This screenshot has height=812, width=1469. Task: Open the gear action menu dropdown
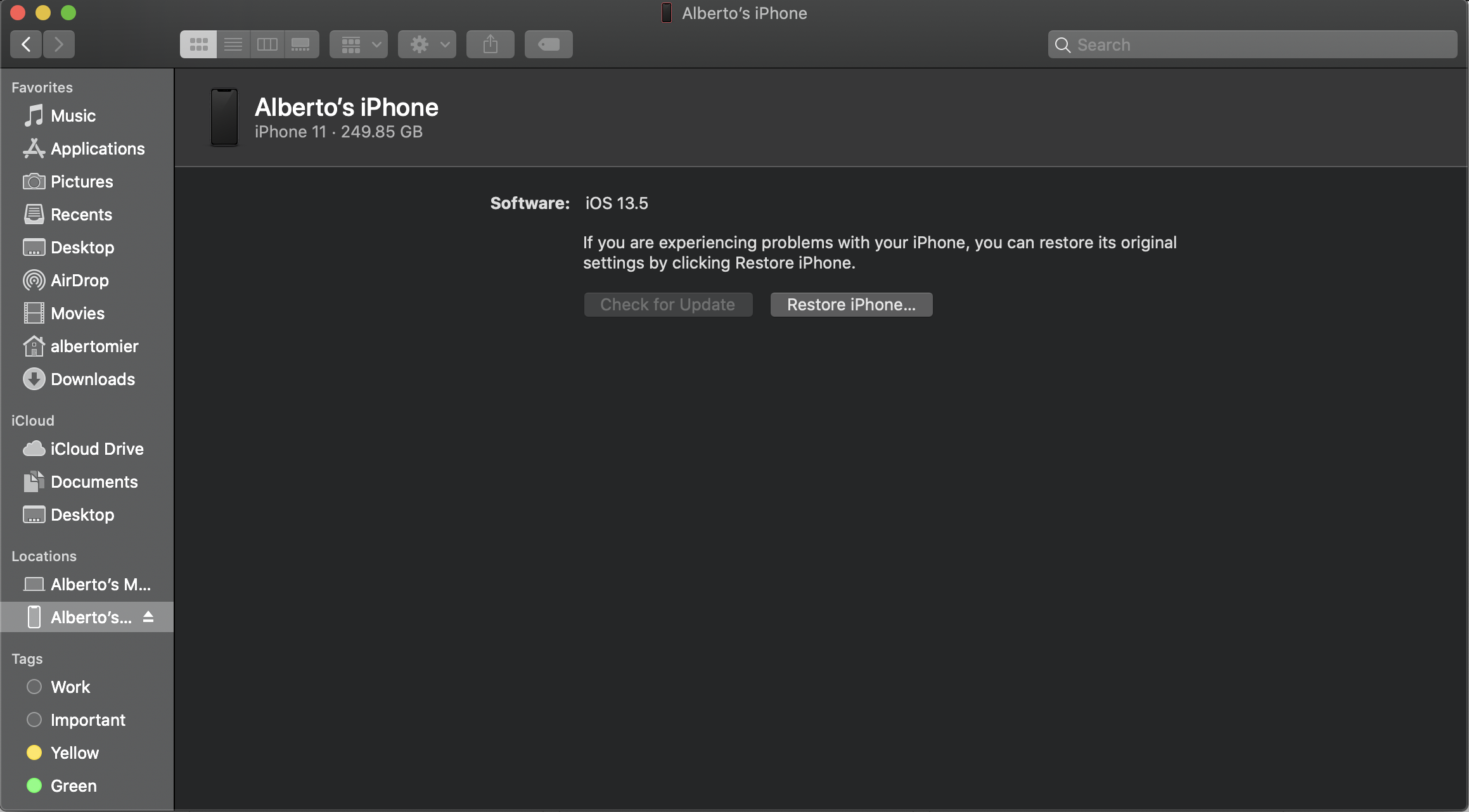[x=427, y=44]
